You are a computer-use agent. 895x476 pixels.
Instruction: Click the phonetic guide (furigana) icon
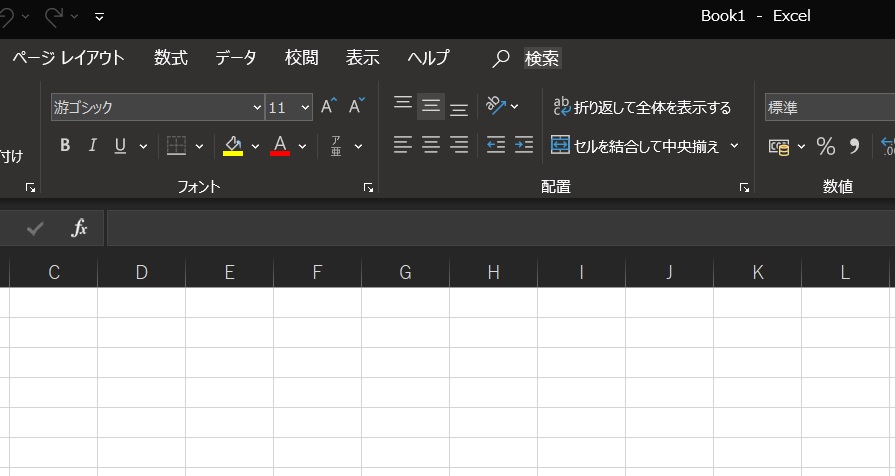click(x=336, y=146)
